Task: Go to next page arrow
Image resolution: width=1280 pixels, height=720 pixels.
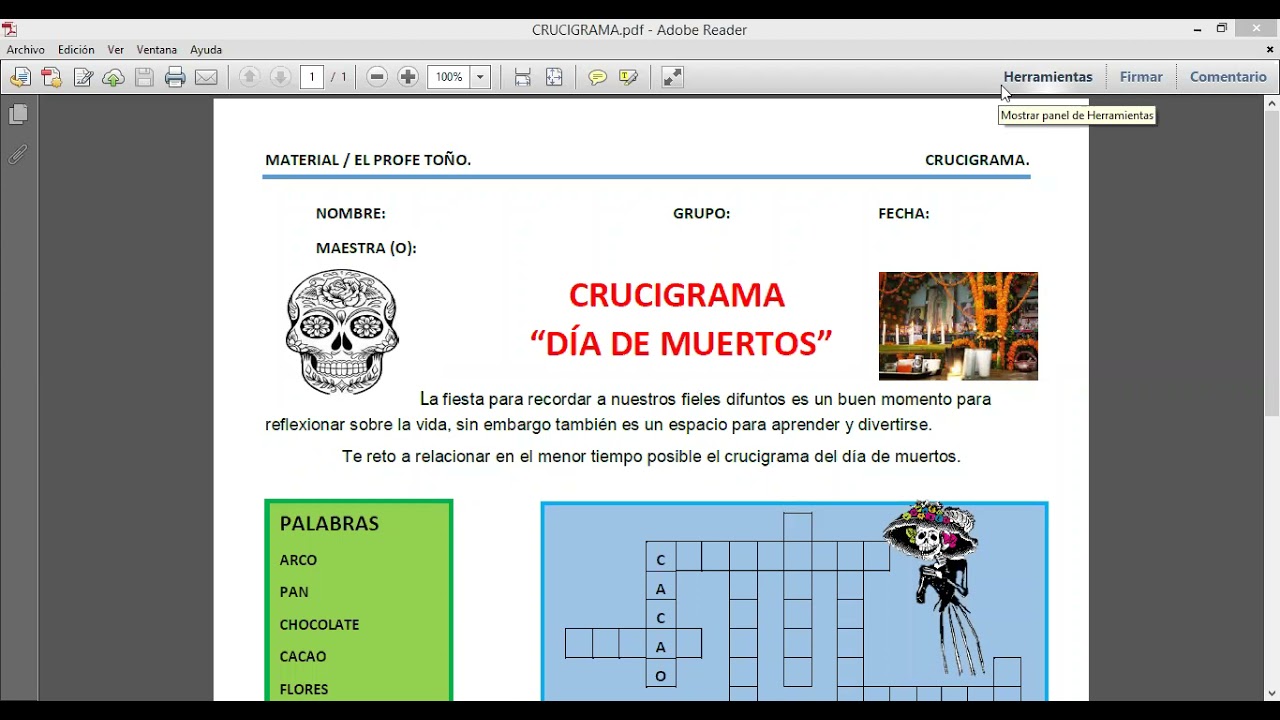Action: (280, 77)
